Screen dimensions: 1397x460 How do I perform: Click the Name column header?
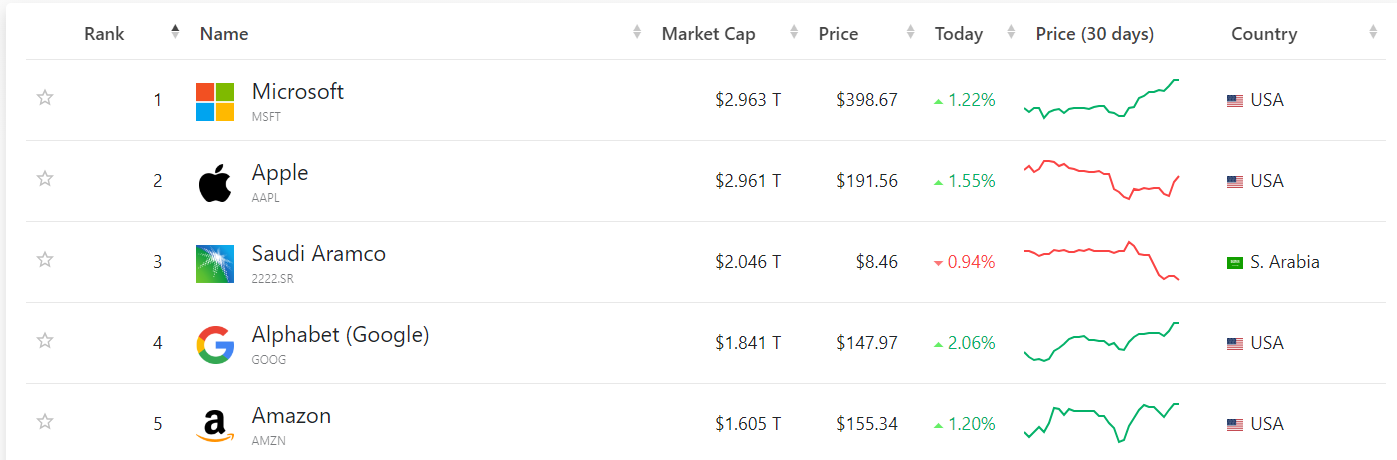pyautogui.click(x=224, y=34)
